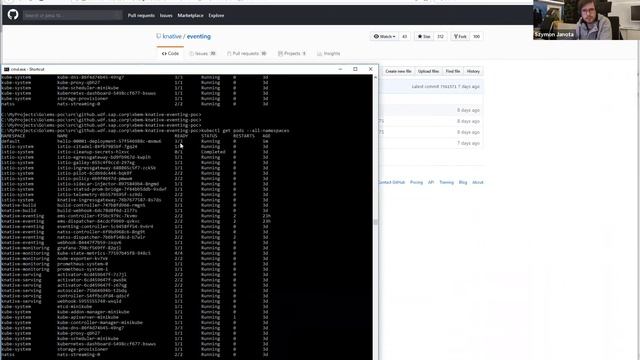Open Pricing footer link

[416, 182]
